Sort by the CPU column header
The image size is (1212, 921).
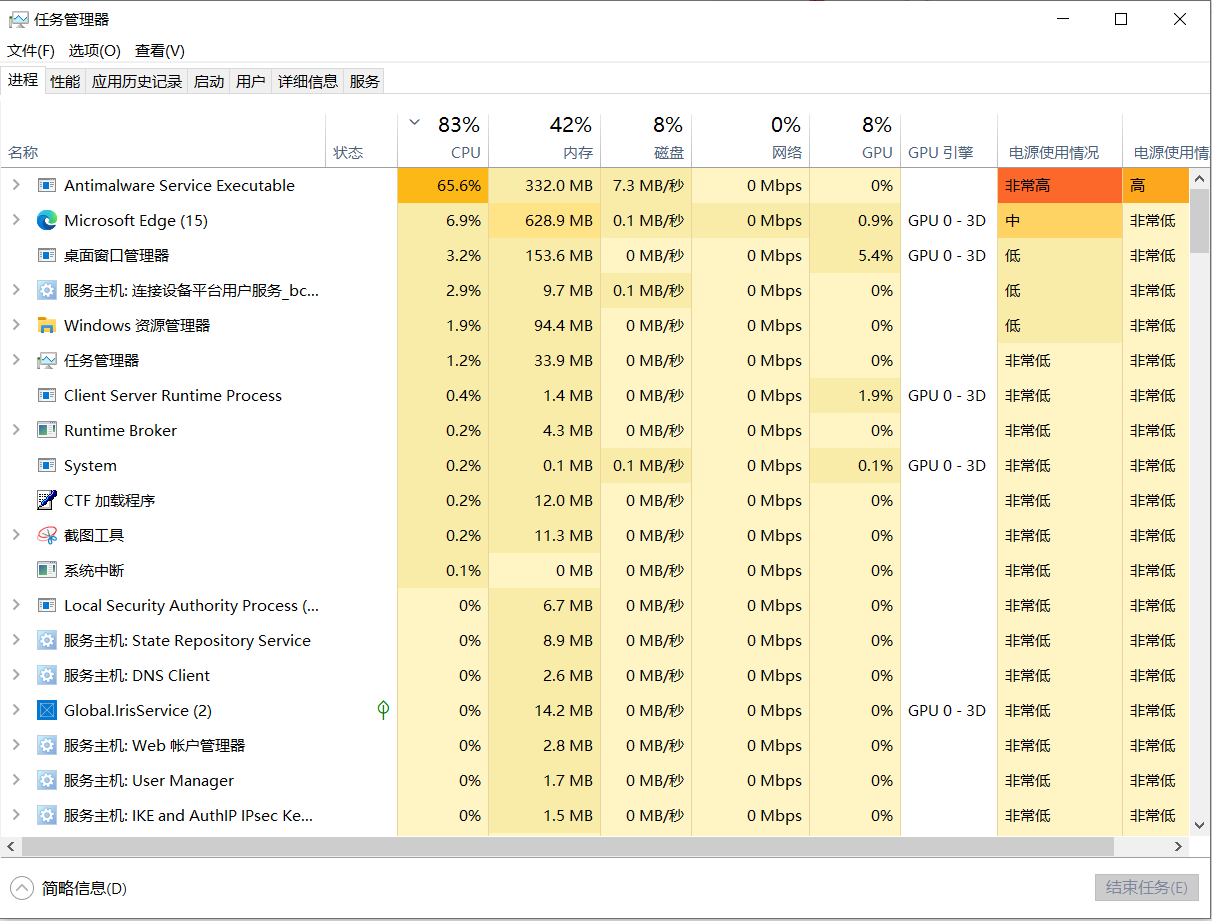[443, 138]
